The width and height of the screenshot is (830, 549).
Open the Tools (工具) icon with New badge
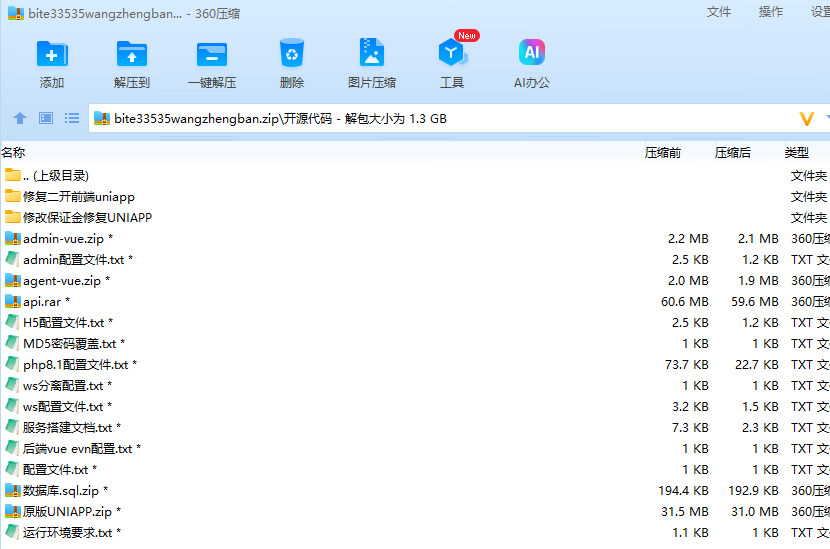(453, 52)
